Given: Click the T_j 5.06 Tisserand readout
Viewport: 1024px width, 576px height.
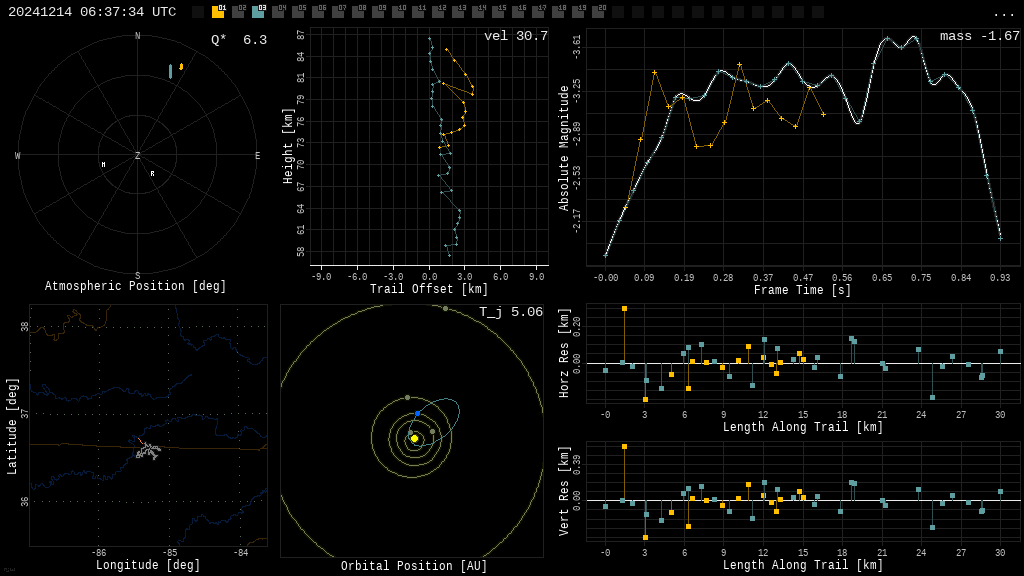Looking at the screenshot, I should tap(510, 313).
